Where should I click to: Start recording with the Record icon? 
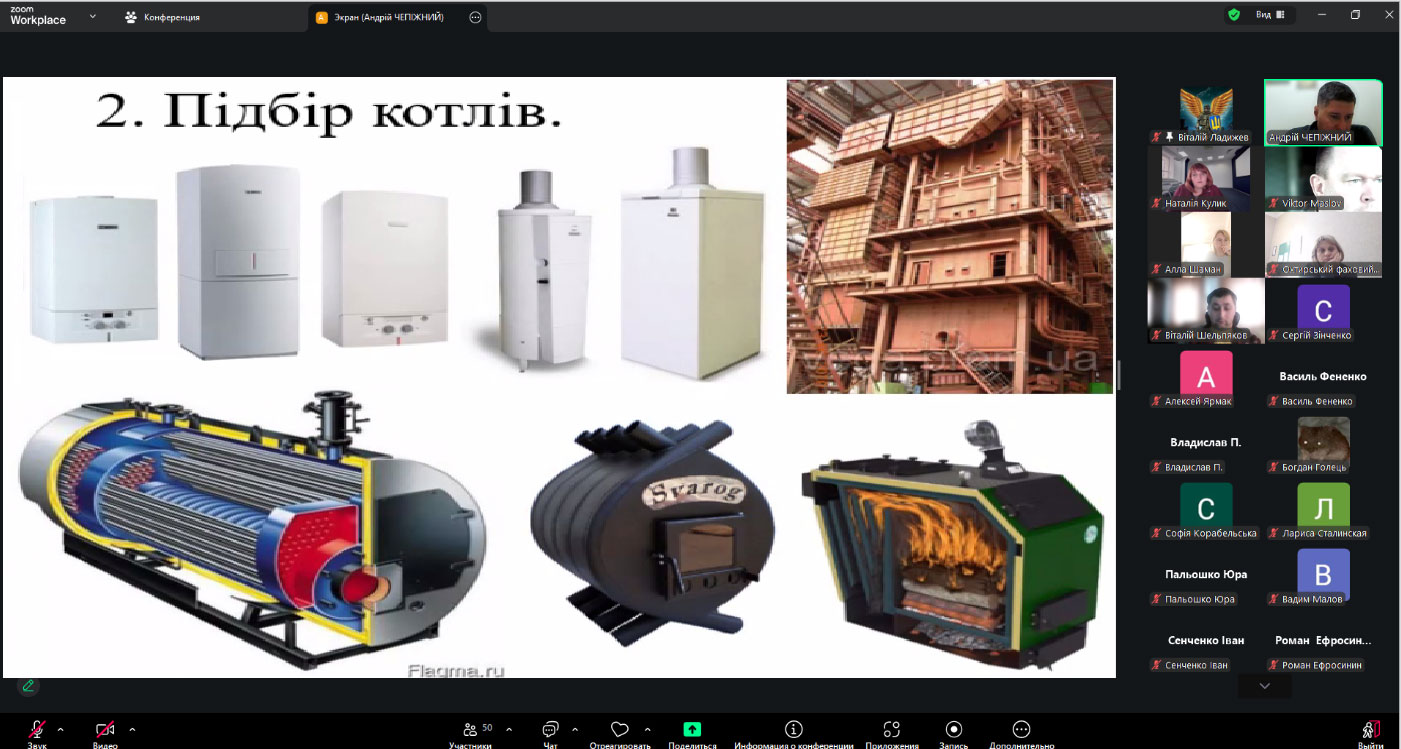pyautogui.click(x=953, y=729)
